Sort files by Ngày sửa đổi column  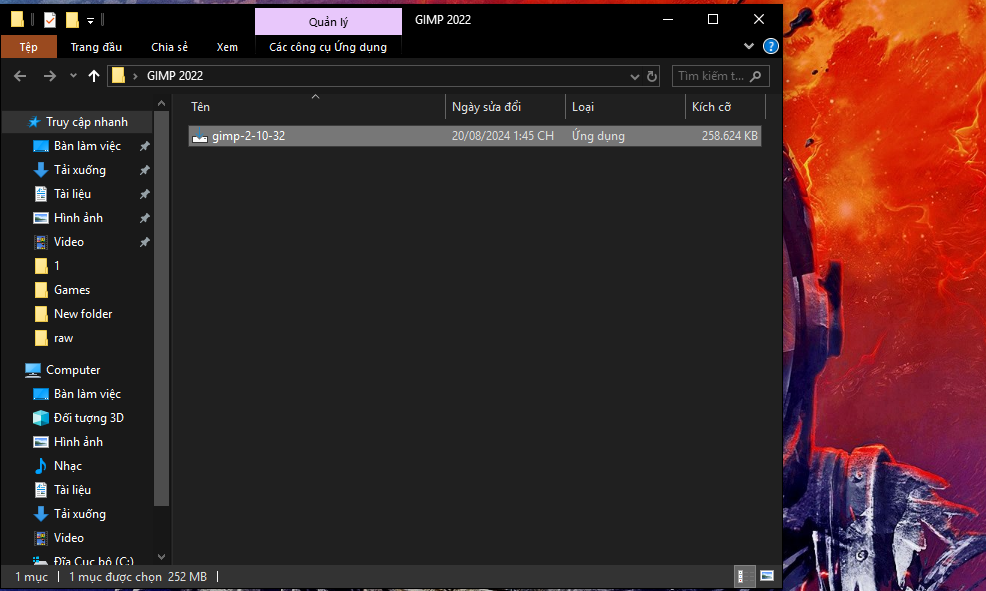pyautogui.click(x=486, y=107)
